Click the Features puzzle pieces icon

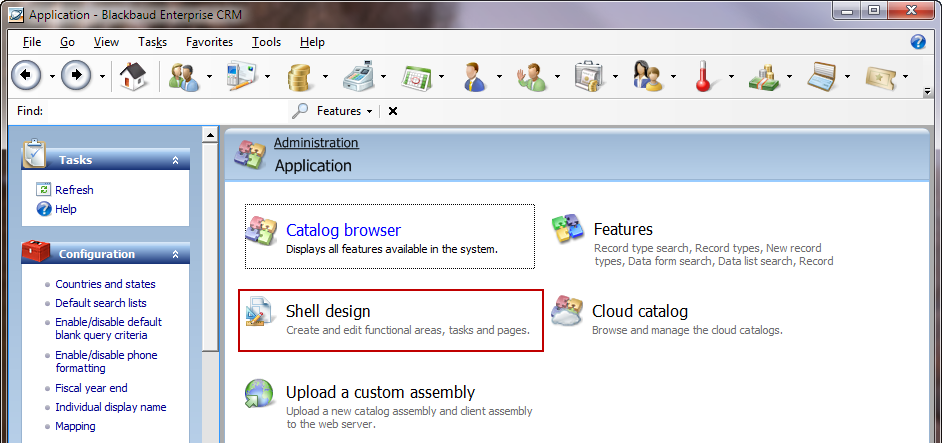pos(568,228)
